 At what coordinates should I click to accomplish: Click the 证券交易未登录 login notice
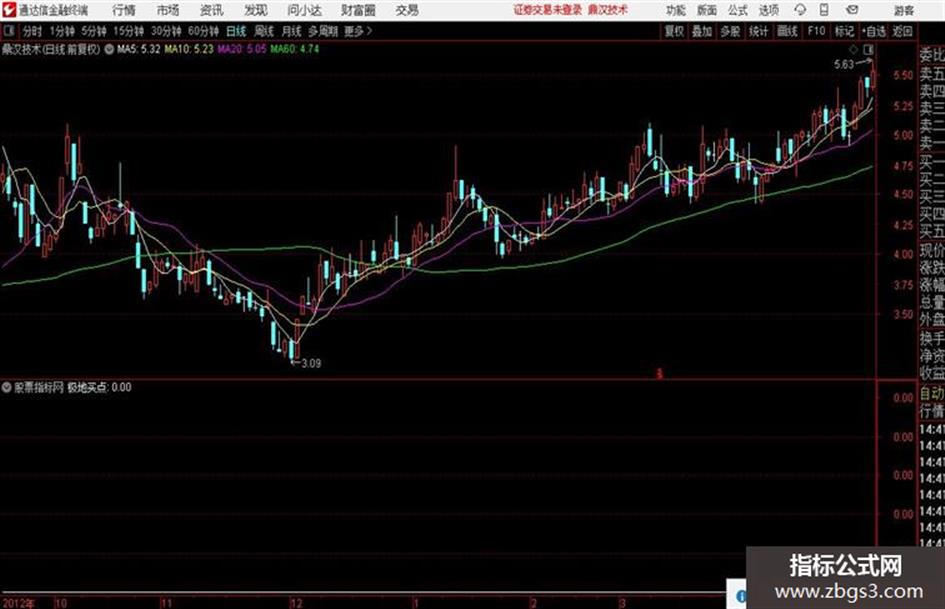click(548, 10)
